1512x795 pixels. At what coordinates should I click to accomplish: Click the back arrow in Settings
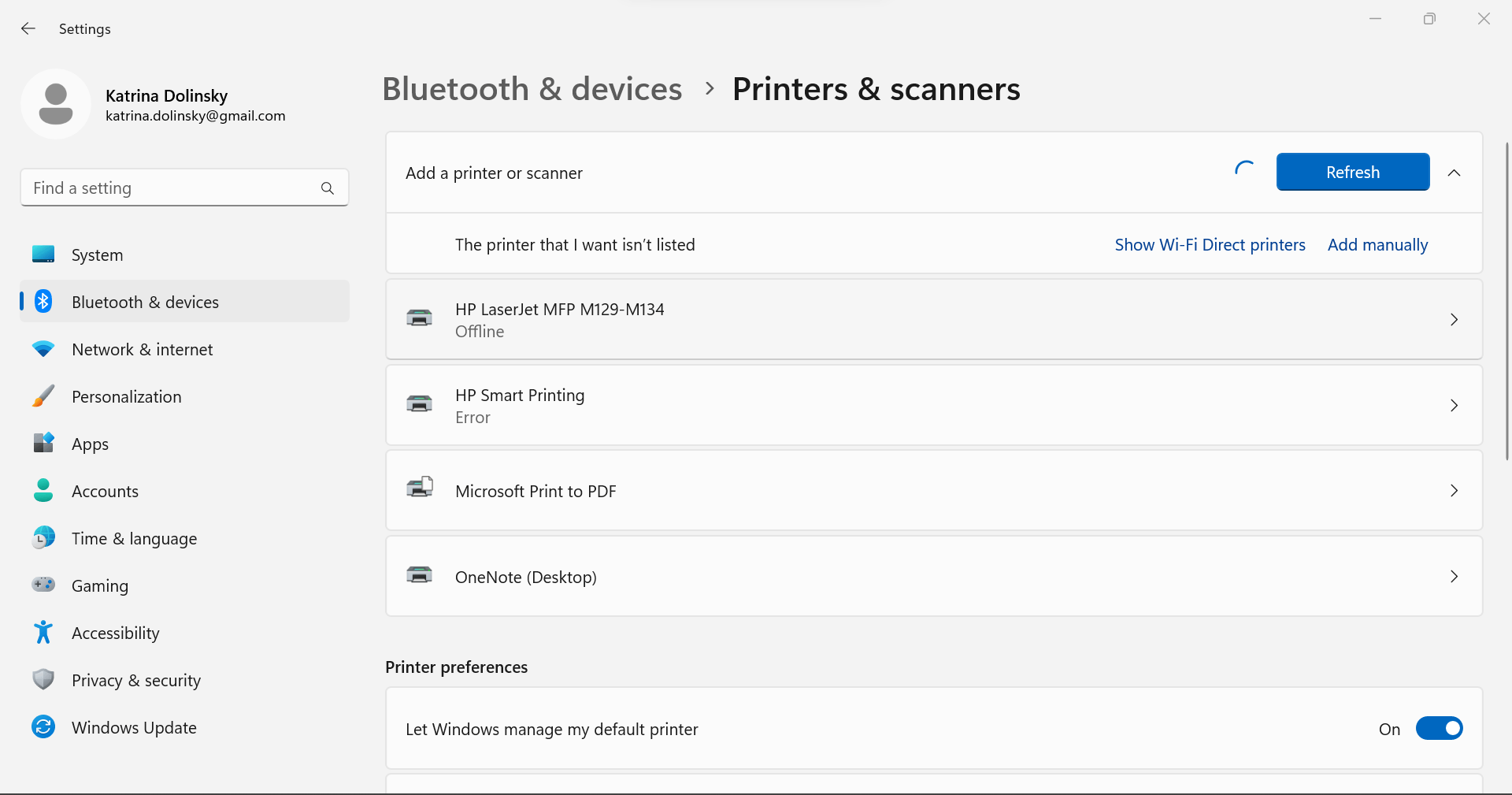point(28,28)
